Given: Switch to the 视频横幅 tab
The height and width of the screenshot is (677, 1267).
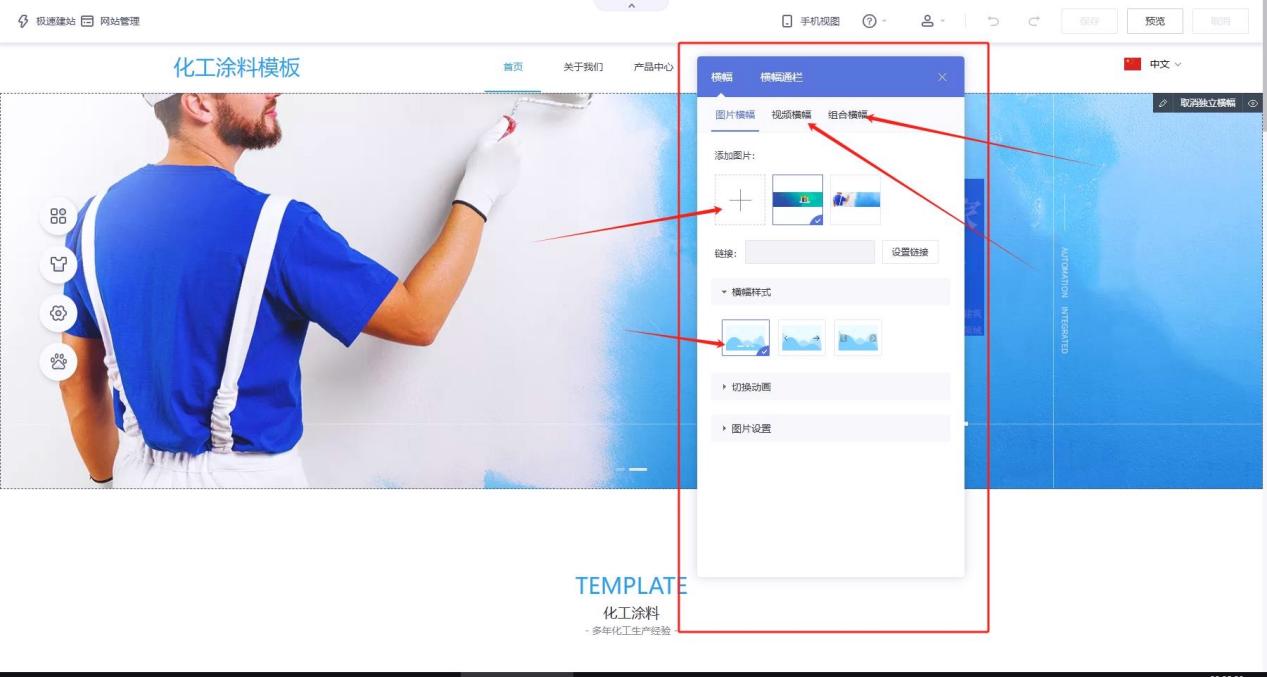Looking at the screenshot, I should (x=791, y=115).
